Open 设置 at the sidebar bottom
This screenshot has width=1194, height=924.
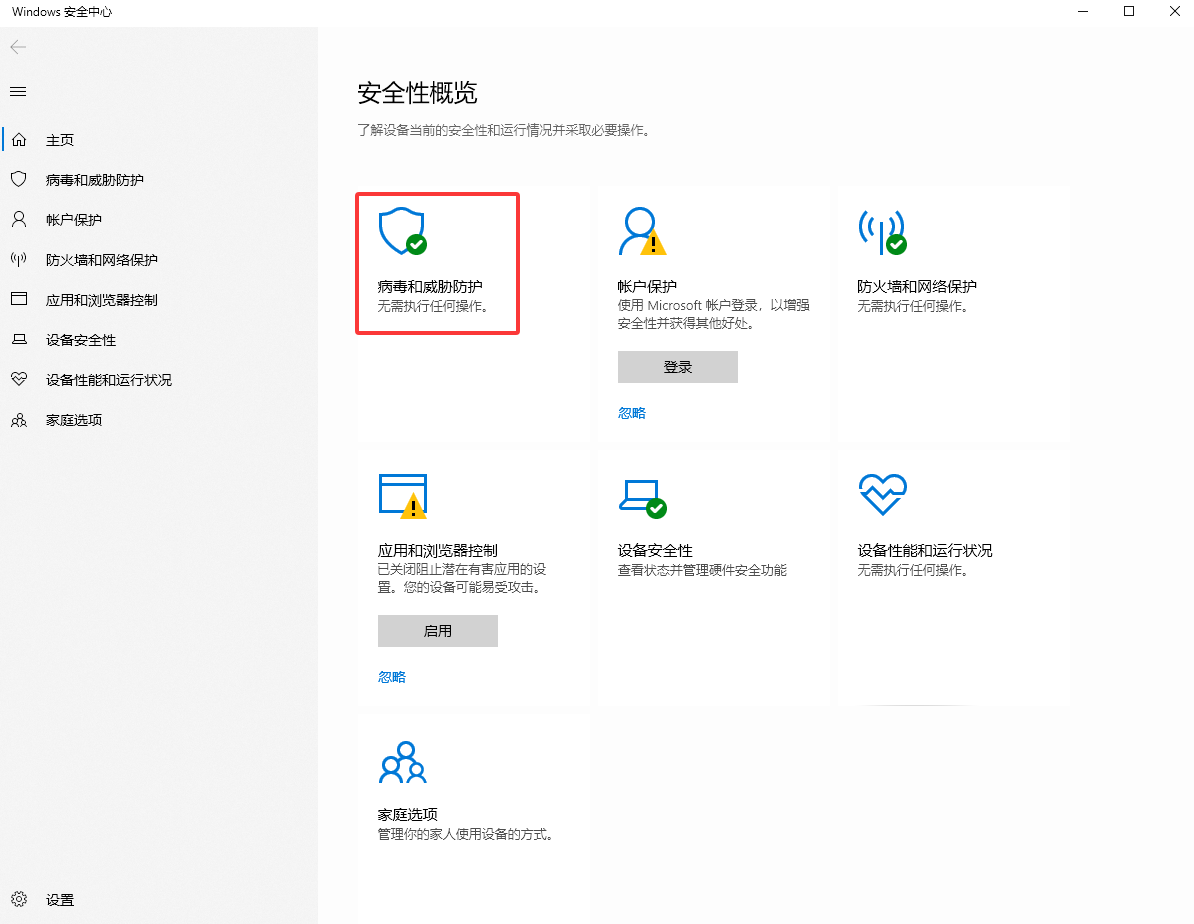pos(59,900)
